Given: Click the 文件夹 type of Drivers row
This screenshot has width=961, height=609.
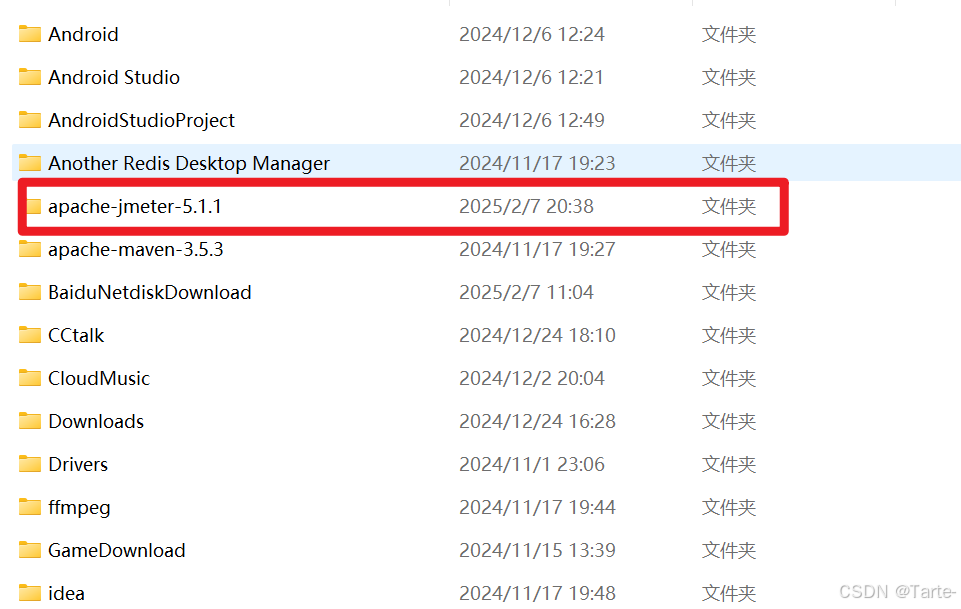Looking at the screenshot, I should [x=729, y=464].
